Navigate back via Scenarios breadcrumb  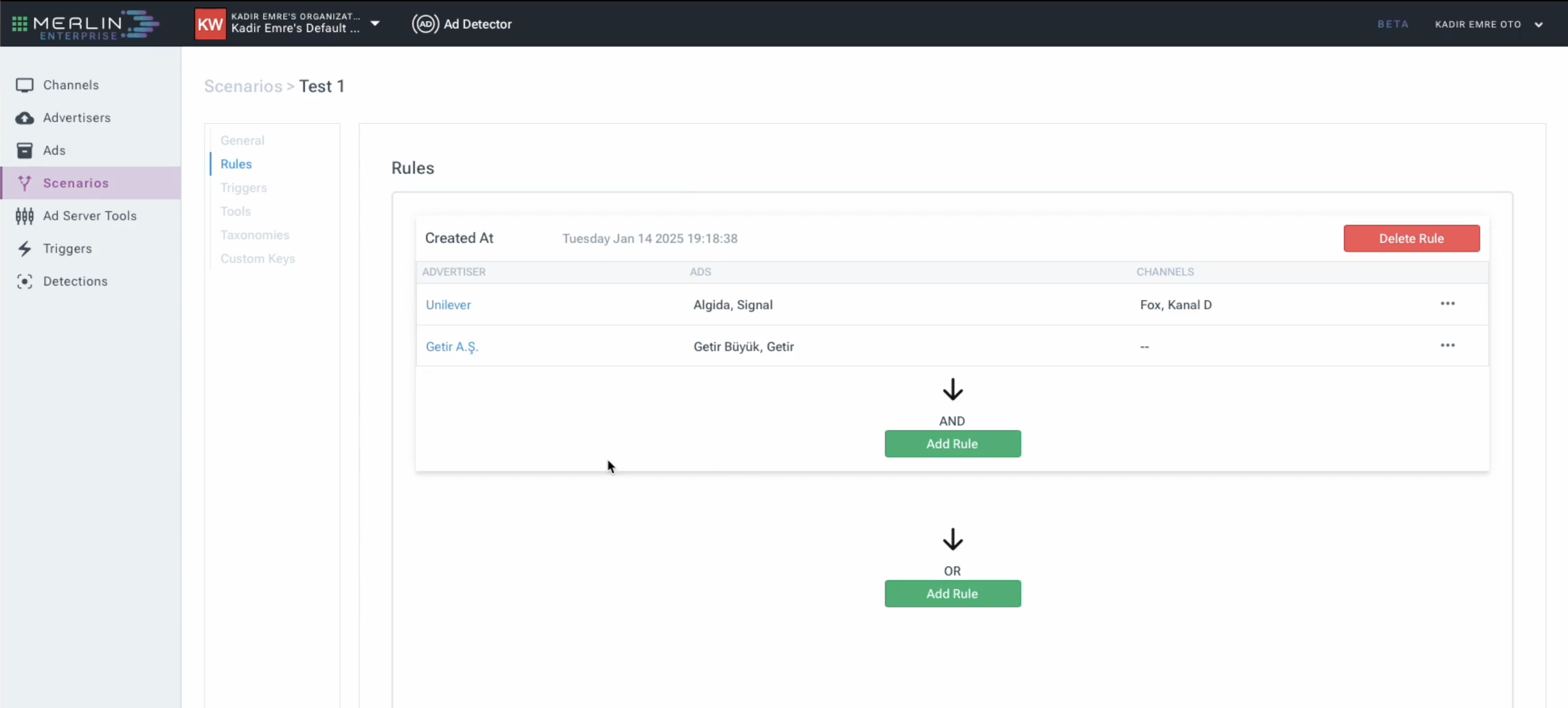(x=243, y=87)
